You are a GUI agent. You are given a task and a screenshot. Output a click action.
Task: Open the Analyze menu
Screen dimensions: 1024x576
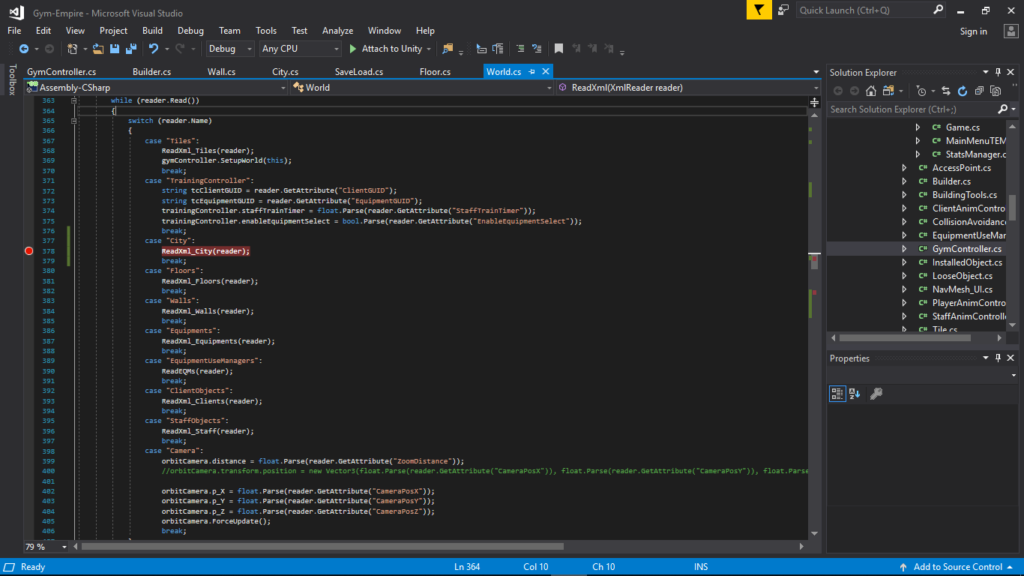[x=337, y=31]
